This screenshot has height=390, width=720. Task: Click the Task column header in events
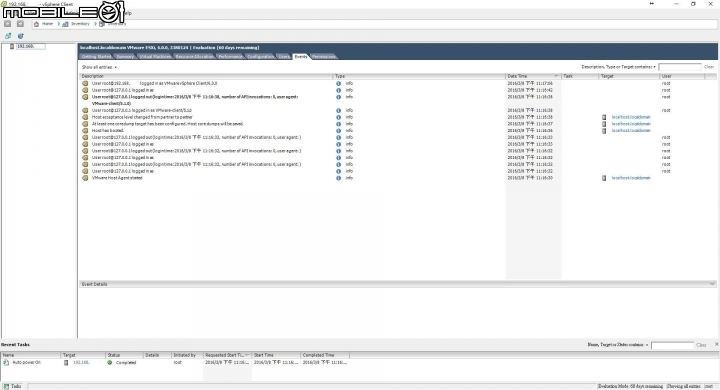pyautogui.click(x=580, y=76)
